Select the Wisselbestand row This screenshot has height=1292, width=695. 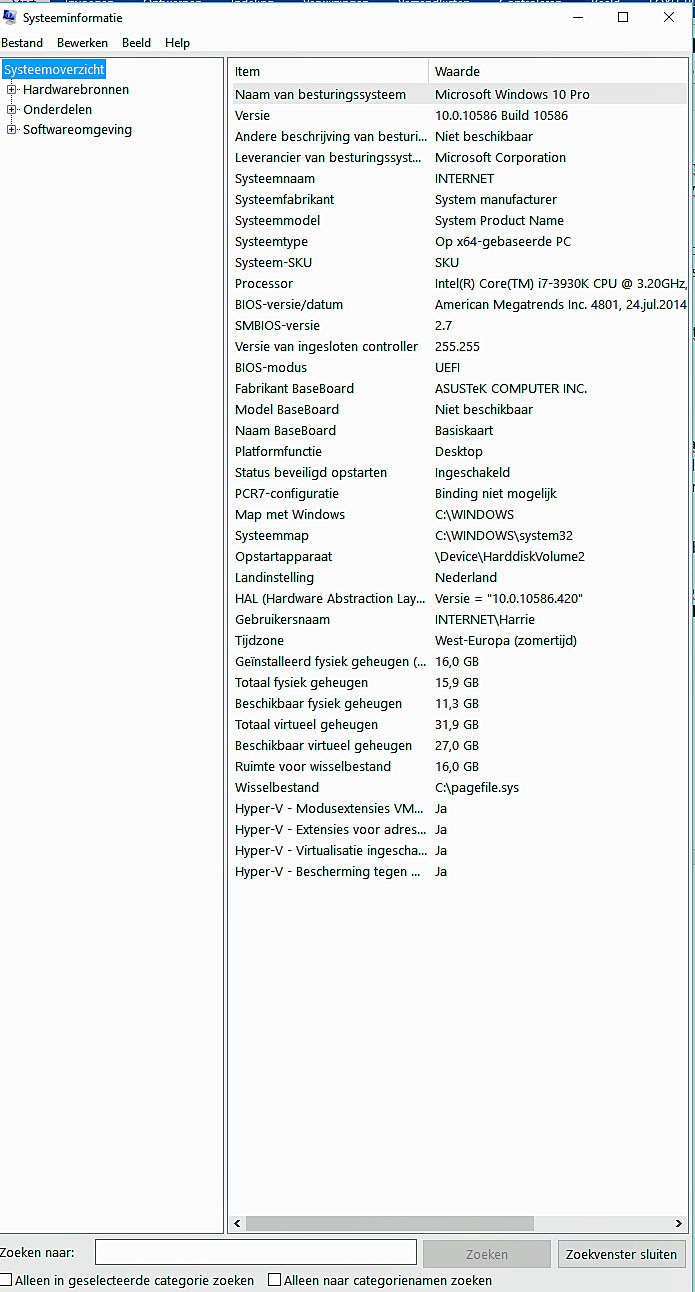pos(460,787)
